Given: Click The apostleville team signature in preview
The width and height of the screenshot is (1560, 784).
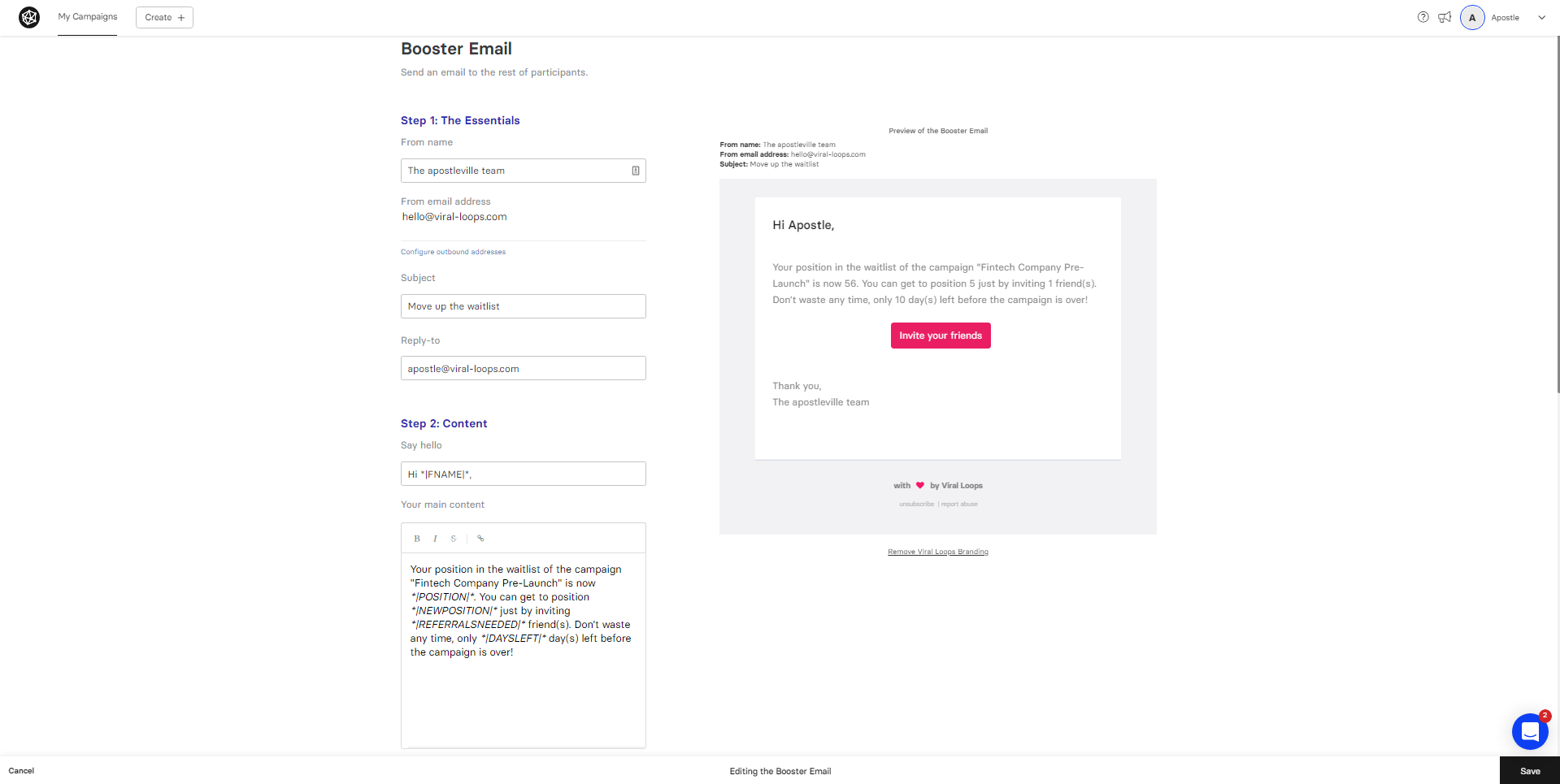Looking at the screenshot, I should point(821,402).
